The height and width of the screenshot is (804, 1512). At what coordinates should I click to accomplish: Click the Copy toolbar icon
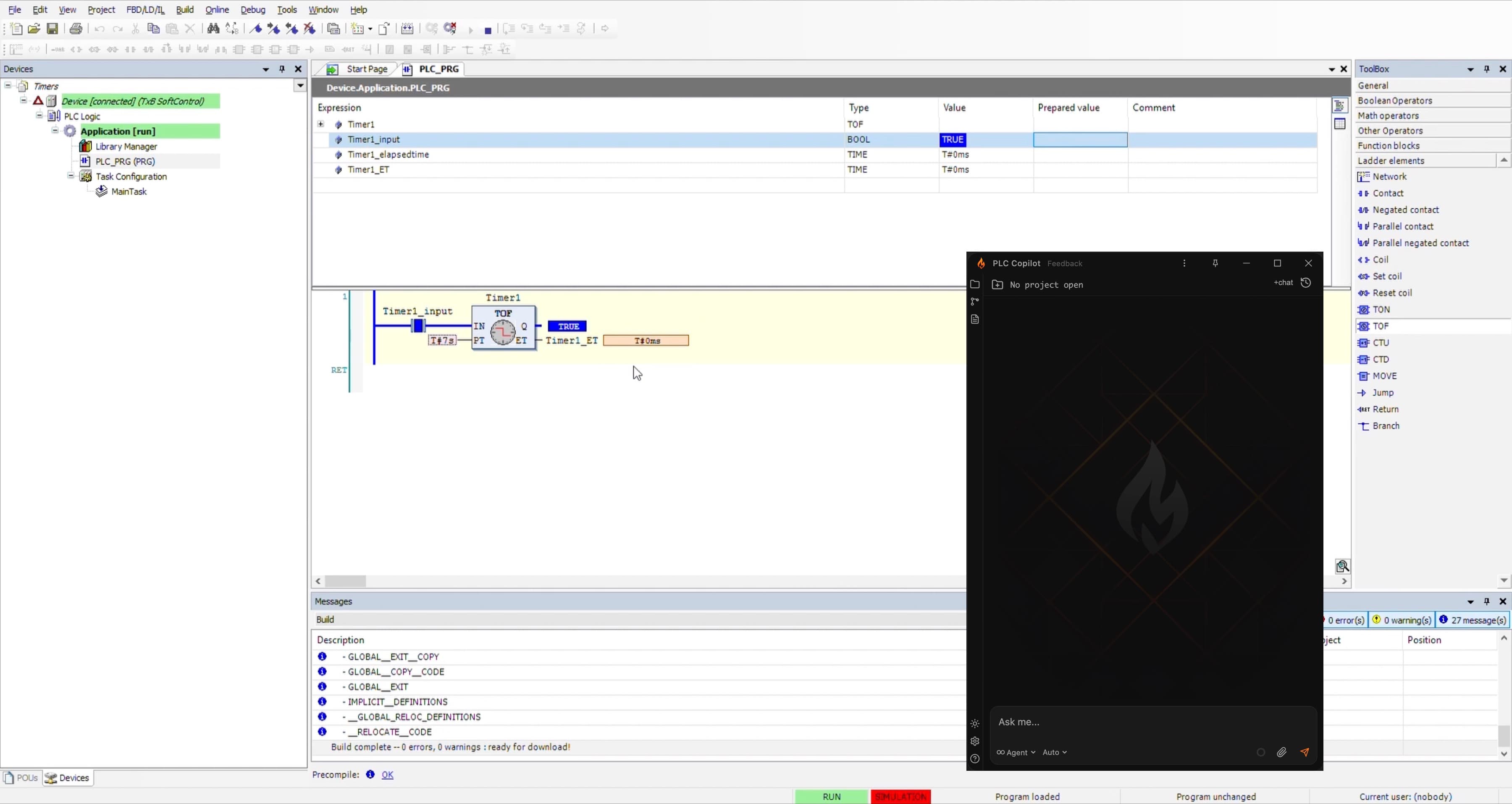pos(153,29)
